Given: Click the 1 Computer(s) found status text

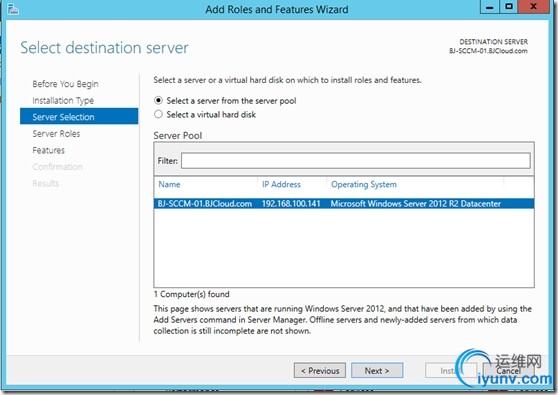Looking at the screenshot, I should (x=191, y=294).
